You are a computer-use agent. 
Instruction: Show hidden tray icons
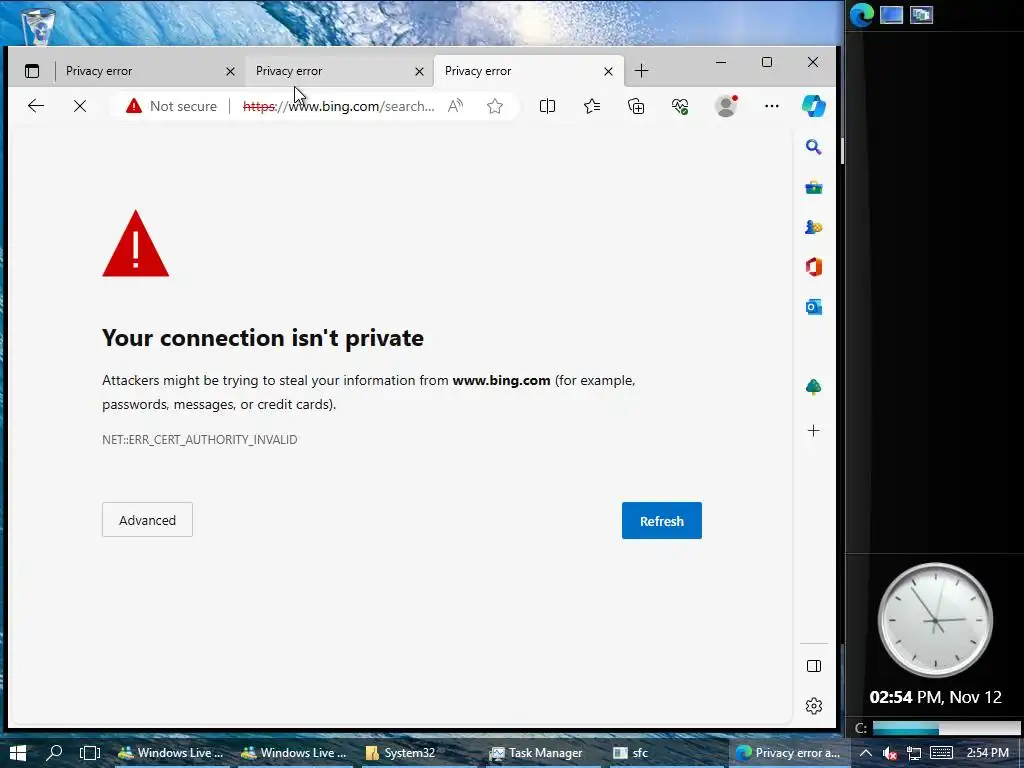[x=865, y=753]
